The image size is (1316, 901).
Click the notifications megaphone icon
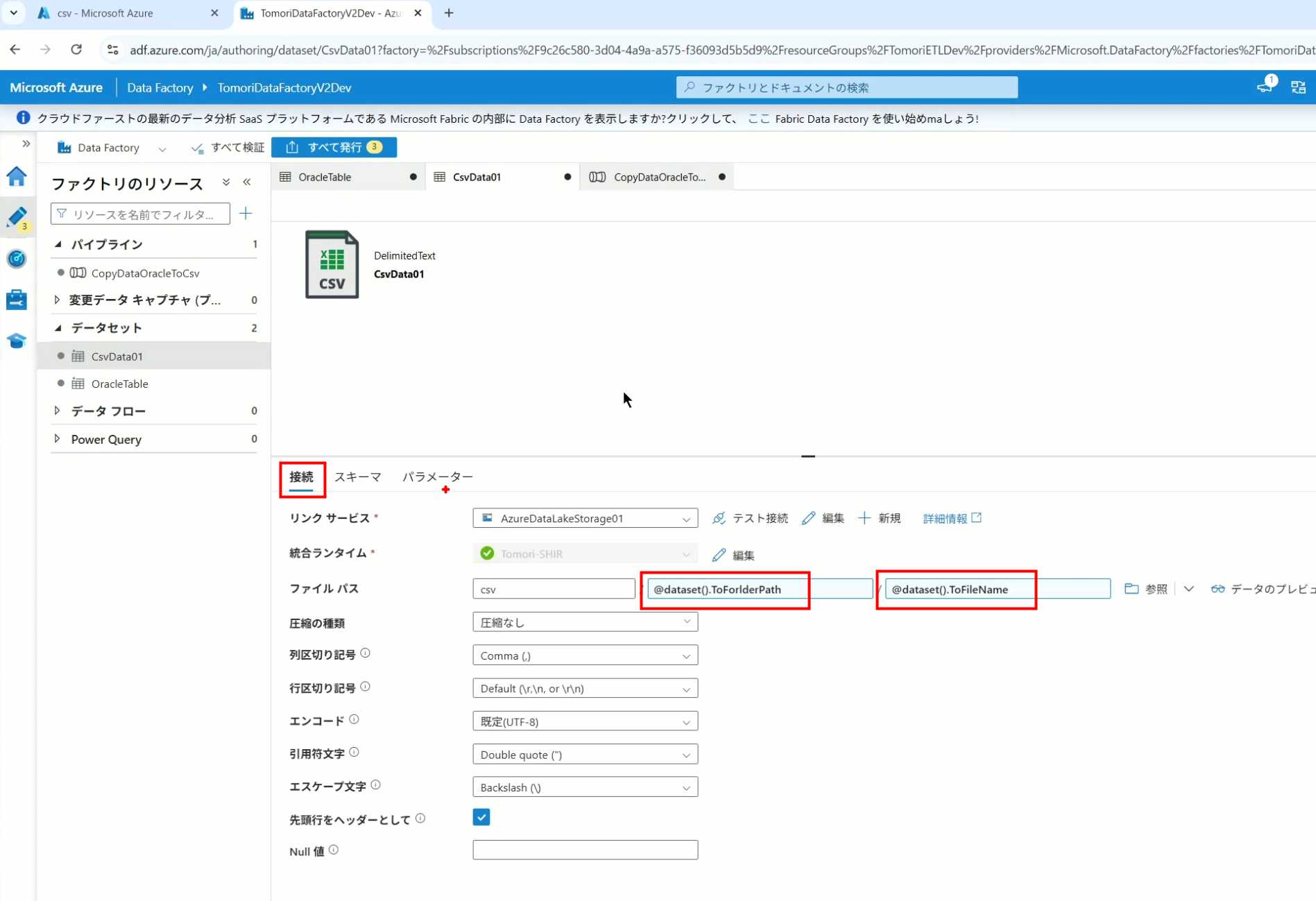pos(1265,87)
